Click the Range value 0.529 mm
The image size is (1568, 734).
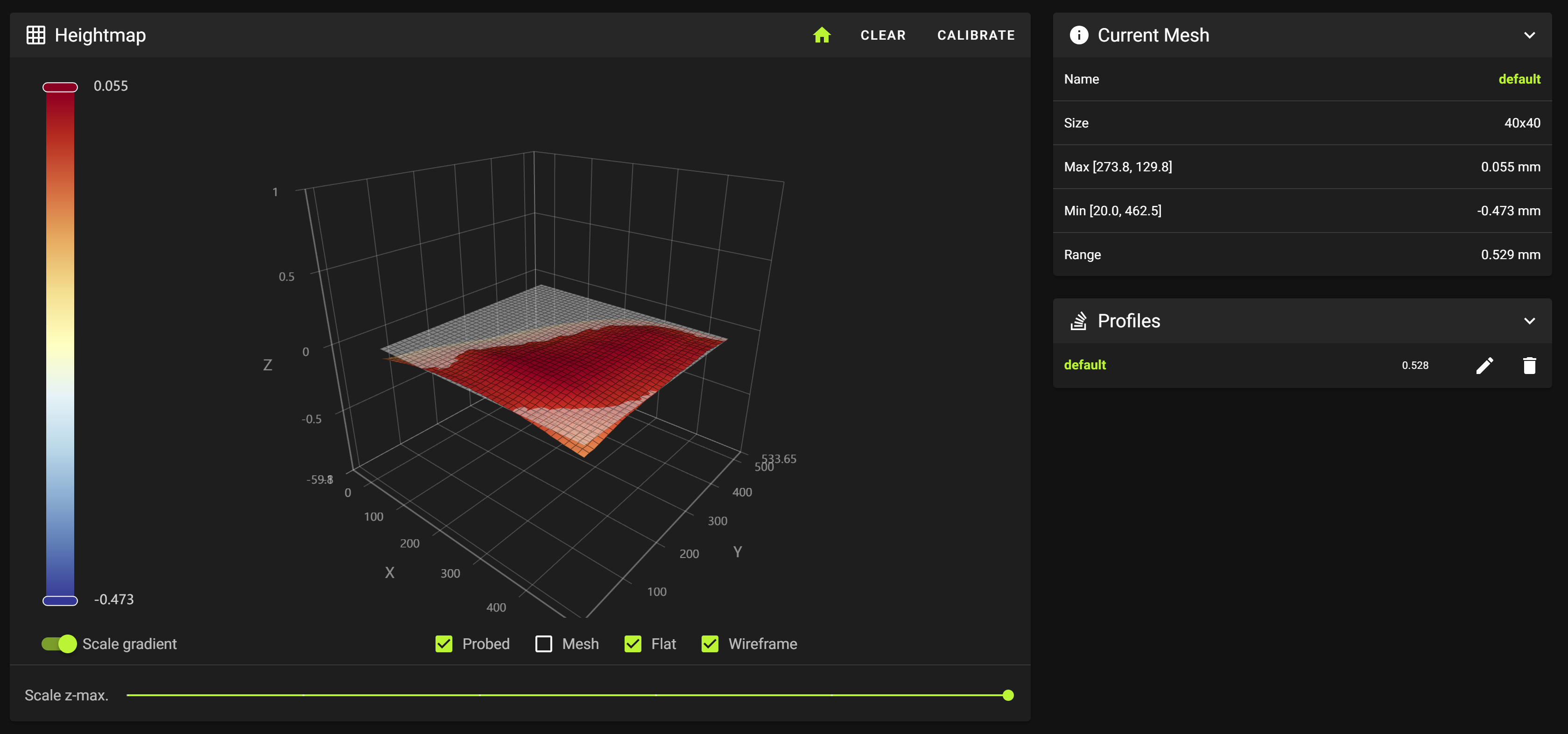(x=1510, y=254)
